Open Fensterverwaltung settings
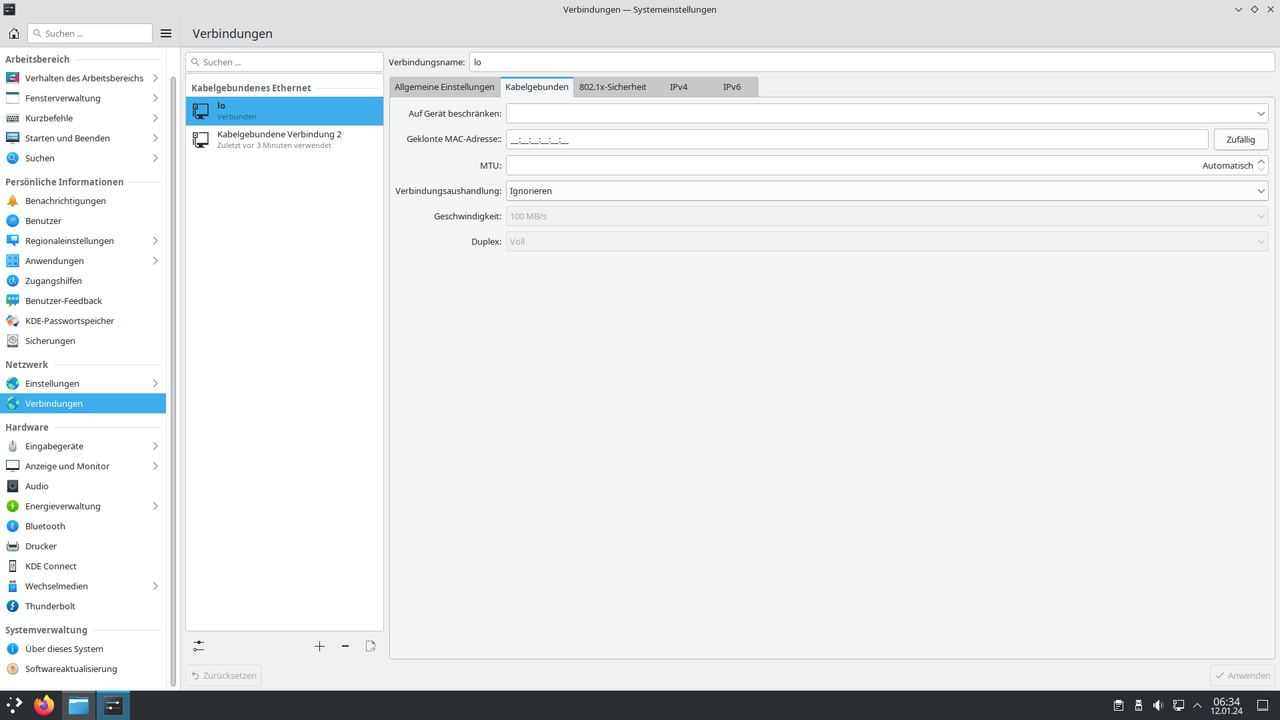The height and width of the screenshot is (720, 1280). click(x=83, y=98)
